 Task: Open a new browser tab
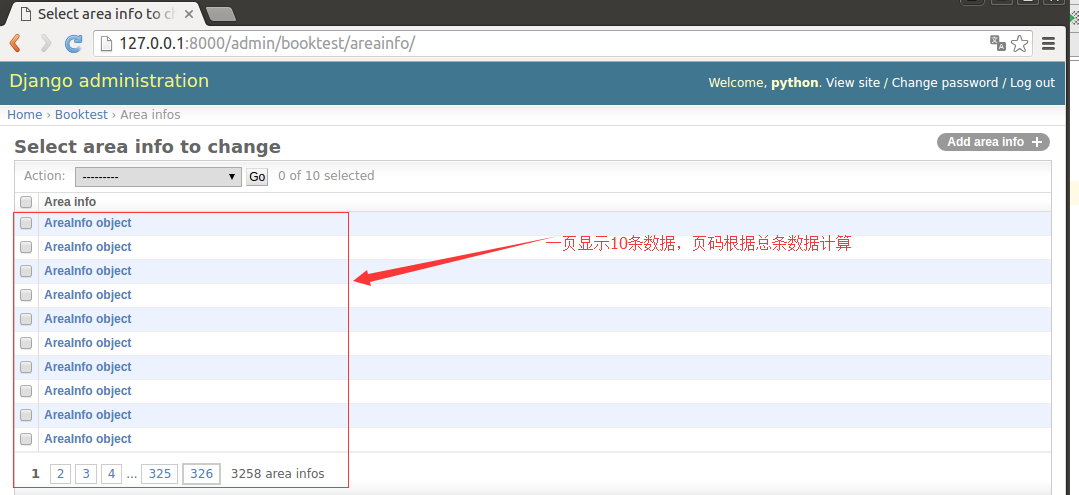[220, 14]
